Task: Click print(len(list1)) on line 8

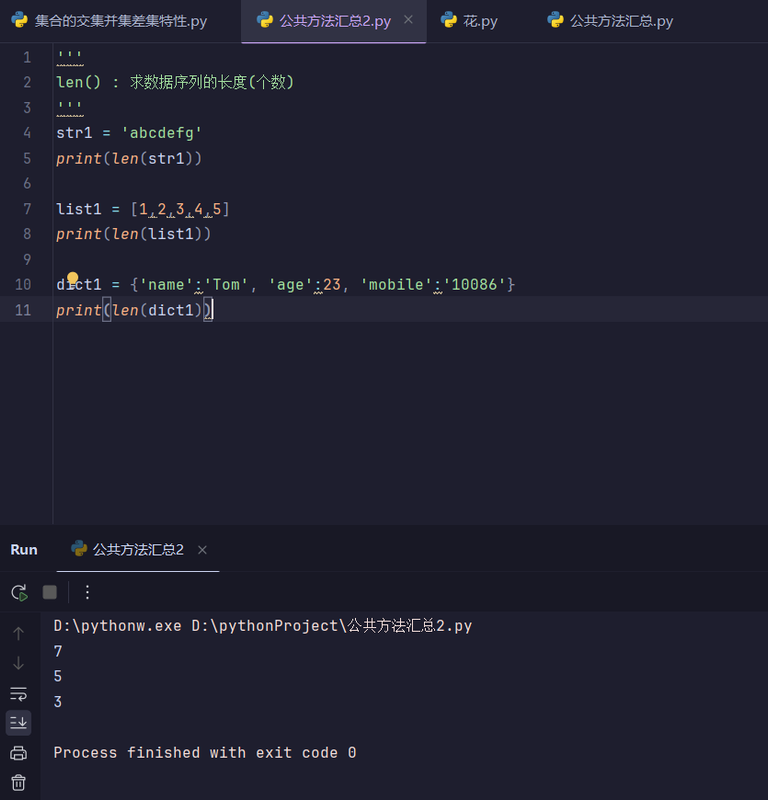Action: coord(134,234)
